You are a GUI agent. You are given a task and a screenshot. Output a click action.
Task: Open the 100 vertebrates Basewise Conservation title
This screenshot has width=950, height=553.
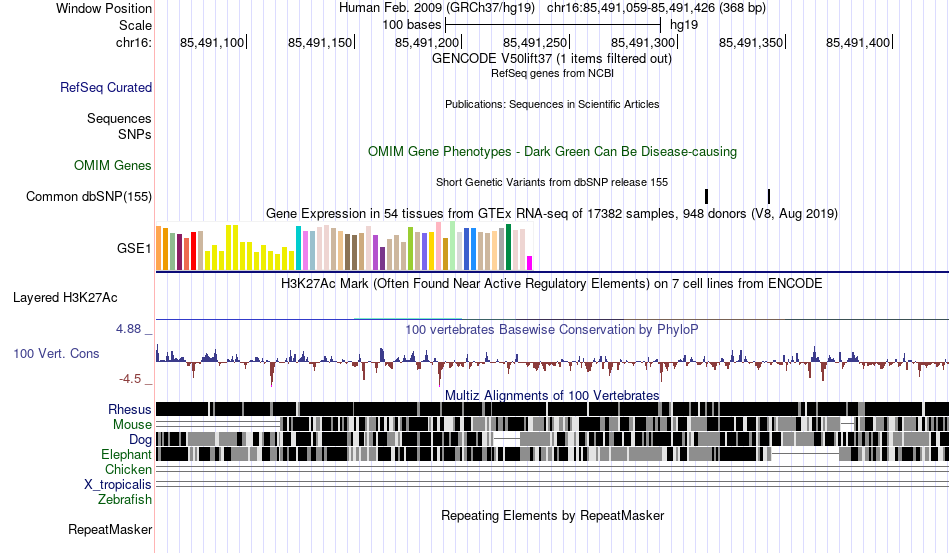point(552,329)
